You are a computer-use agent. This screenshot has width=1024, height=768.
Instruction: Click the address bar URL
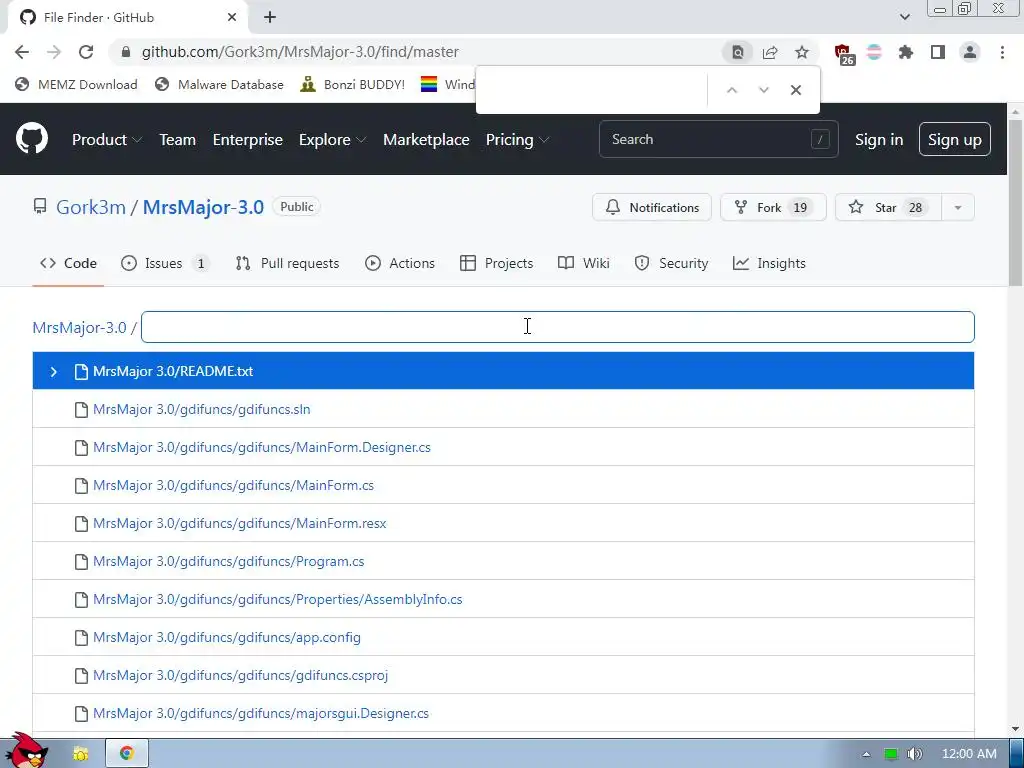(x=300, y=52)
